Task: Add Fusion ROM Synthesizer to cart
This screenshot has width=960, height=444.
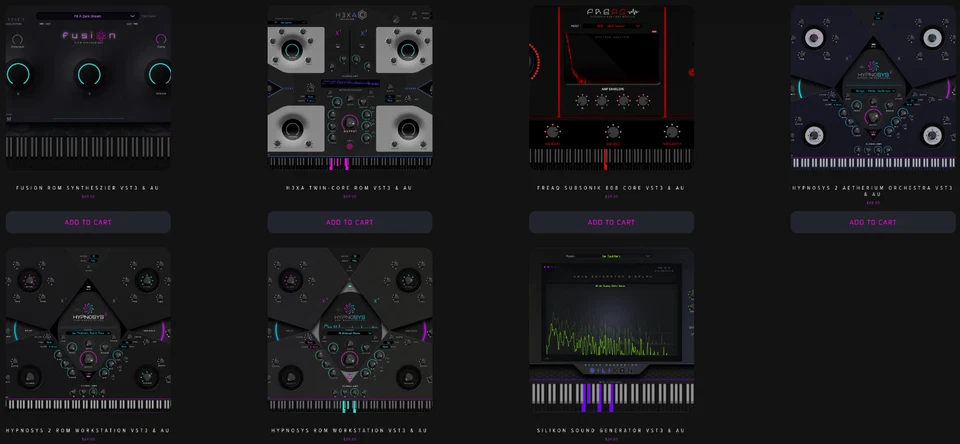Action: click(x=88, y=222)
